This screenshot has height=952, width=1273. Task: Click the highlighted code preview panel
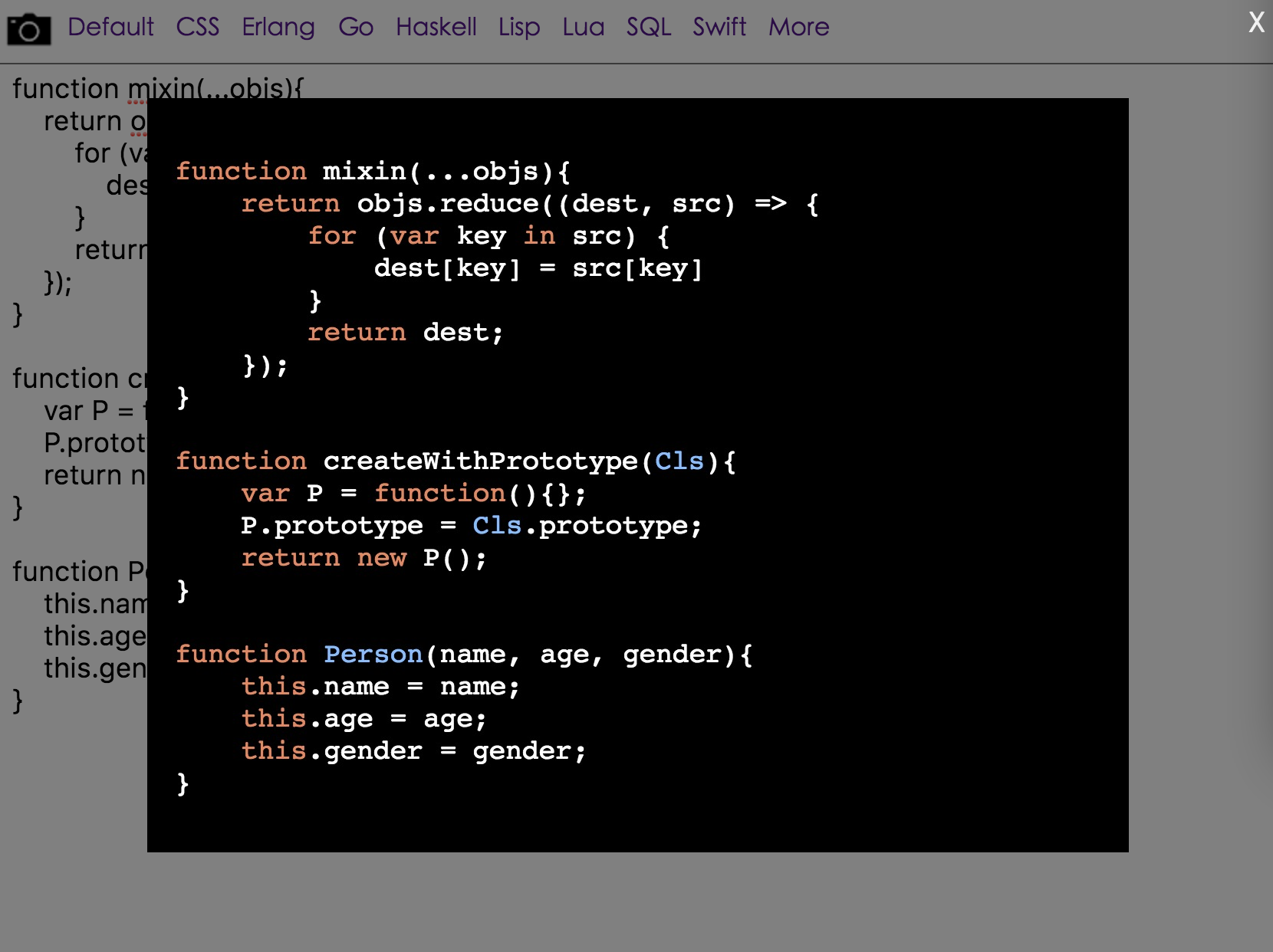pos(638,475)
